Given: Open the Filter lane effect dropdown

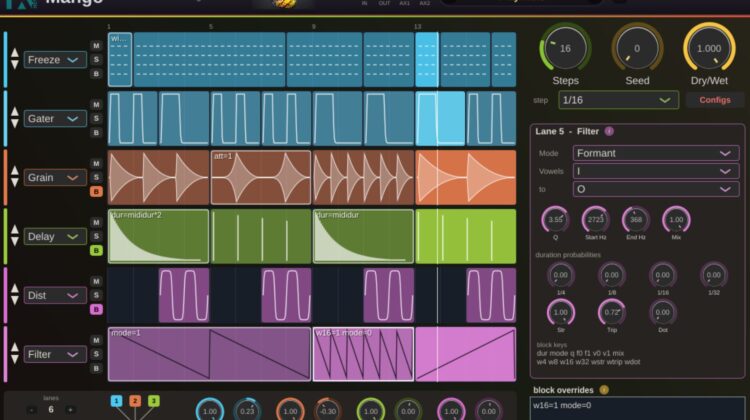Looking at the screenshot, I should tap(55, 354).
